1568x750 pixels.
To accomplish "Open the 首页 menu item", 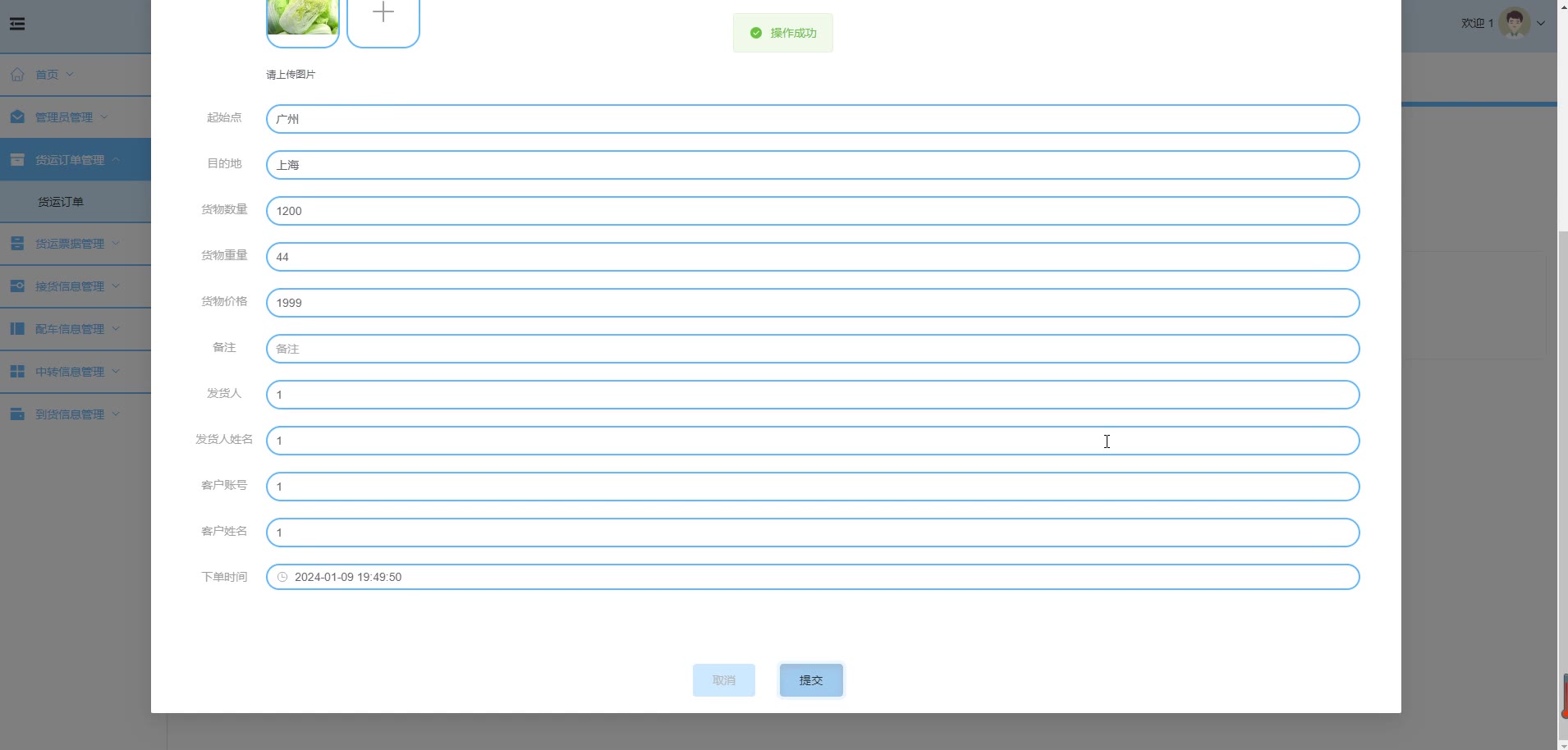I will (76, 75).
